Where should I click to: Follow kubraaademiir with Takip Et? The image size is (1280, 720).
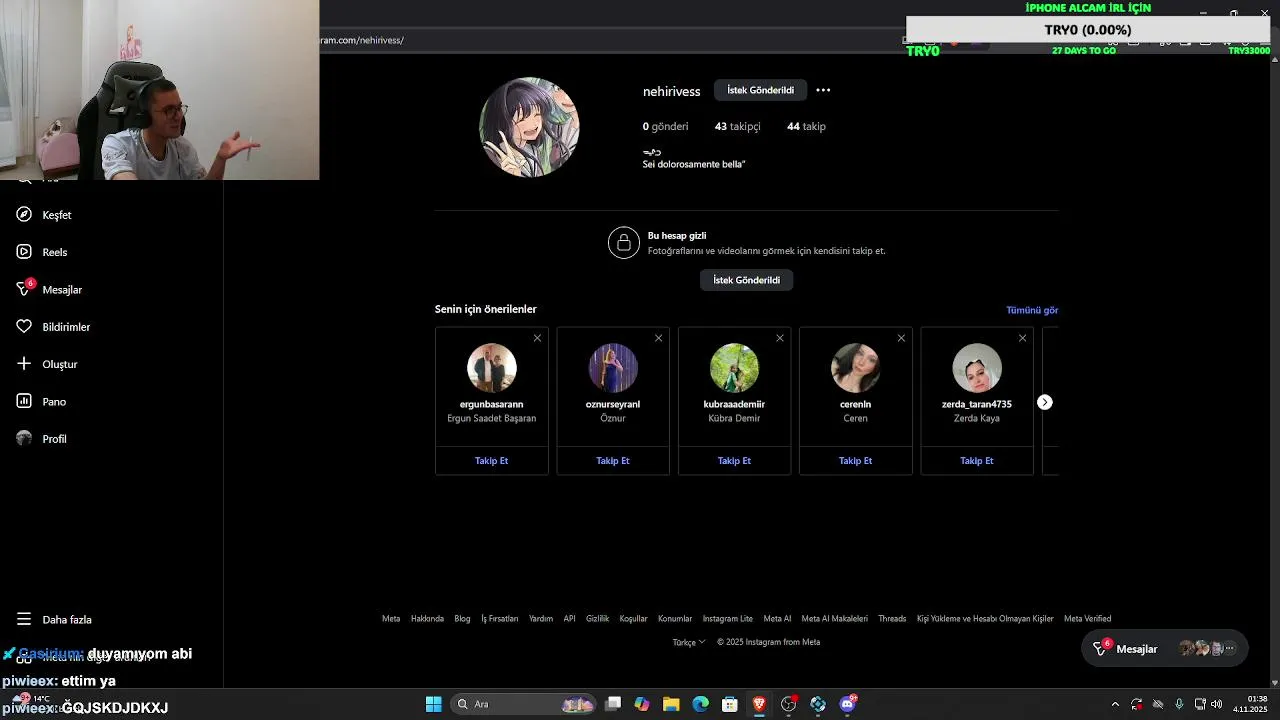(x=734, y=461)
